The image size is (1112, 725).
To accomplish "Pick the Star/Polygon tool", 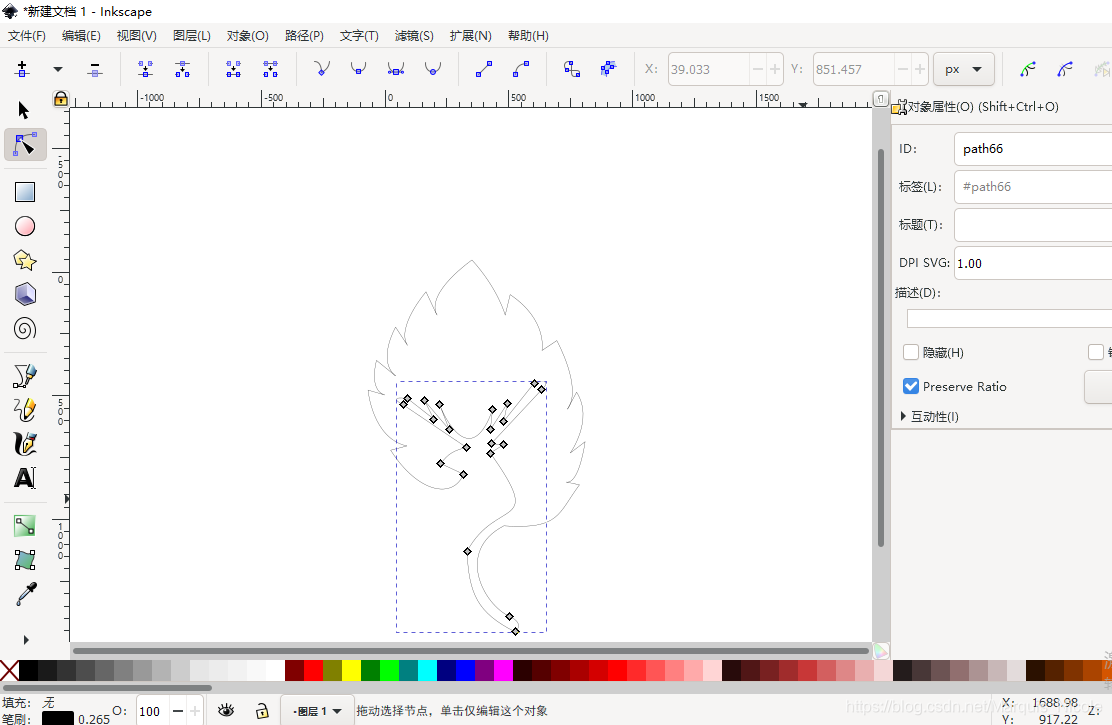I will [25, 260].
